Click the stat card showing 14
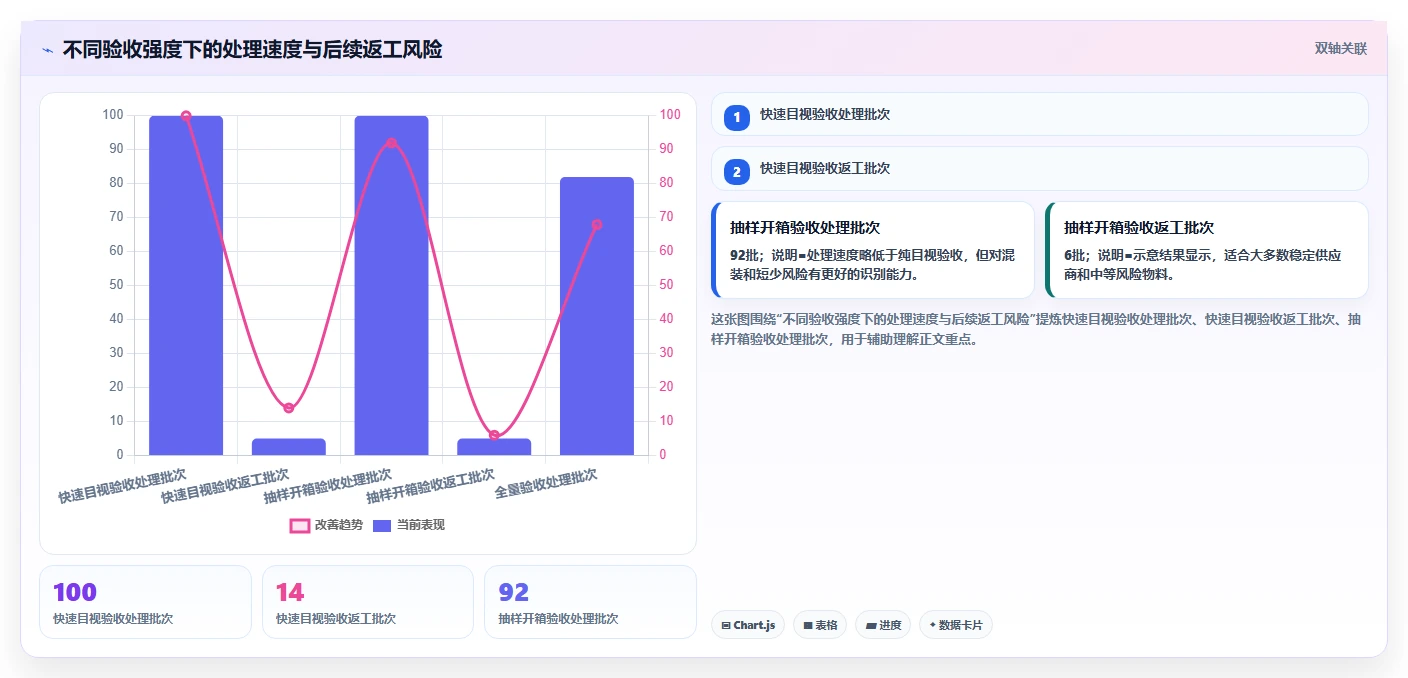Image resolution: width=1408 pixels, height=678 pixels. pyautogui.click(x=368, y=602)
